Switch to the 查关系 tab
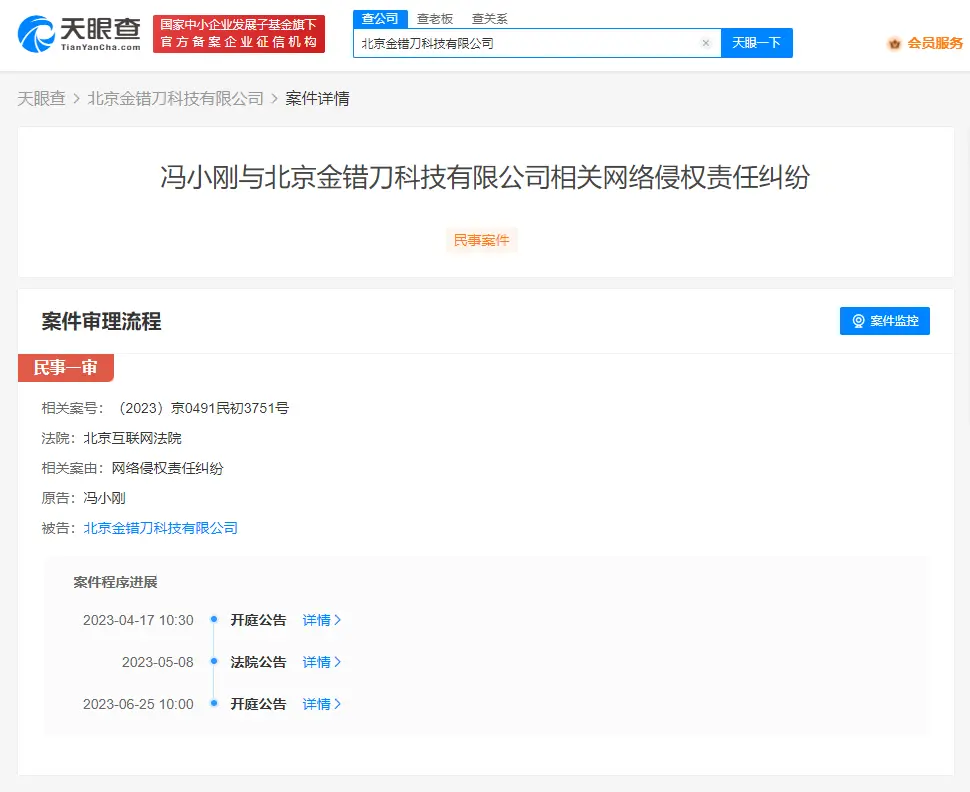The width and height of the screenshot is (970, 792). (489, 19)
